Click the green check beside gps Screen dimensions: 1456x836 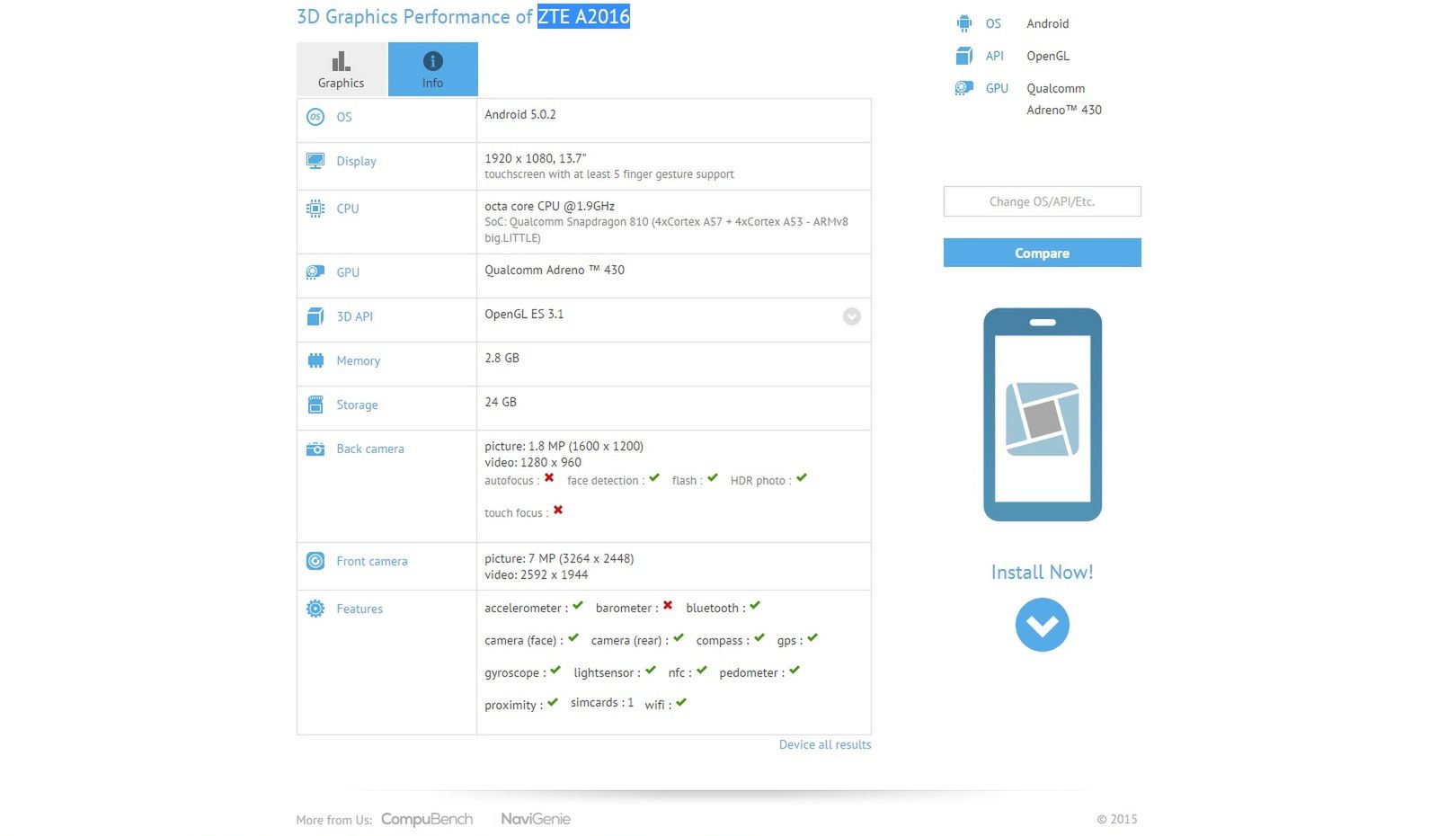(x=812, y=638)
